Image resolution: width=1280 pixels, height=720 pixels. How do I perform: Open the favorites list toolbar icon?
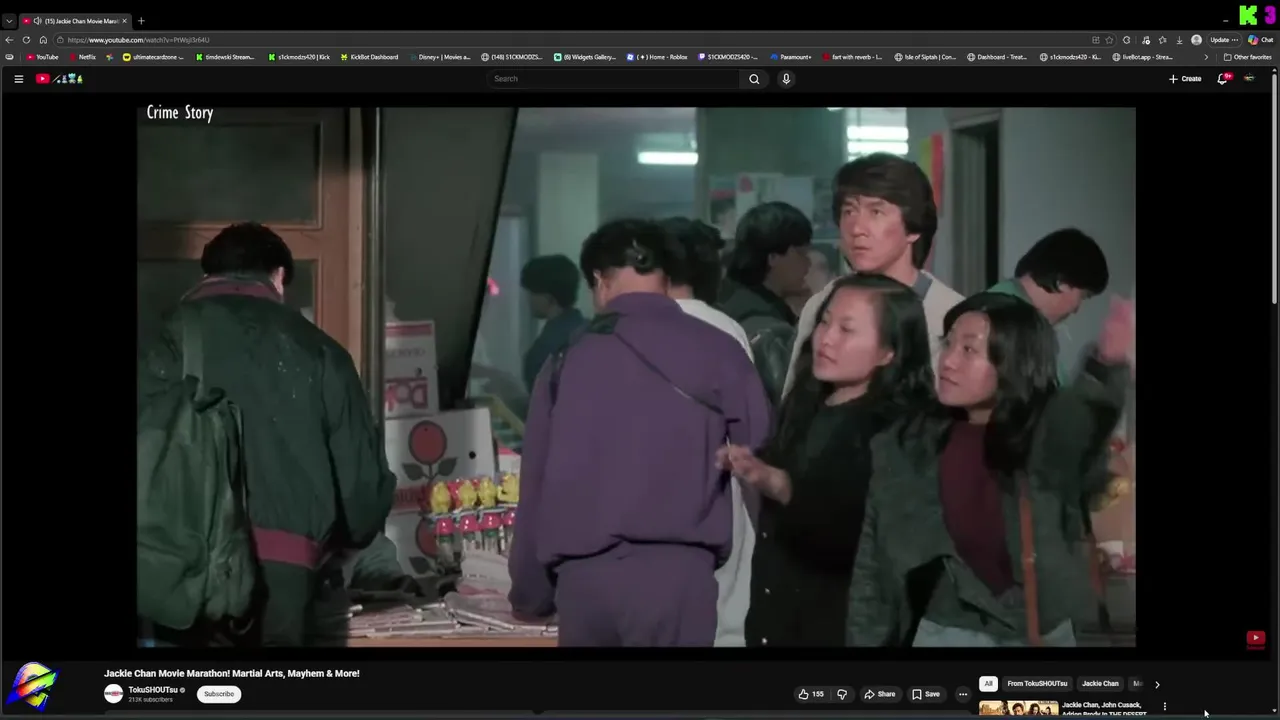pyautogui.click(x=1162, y=40)
